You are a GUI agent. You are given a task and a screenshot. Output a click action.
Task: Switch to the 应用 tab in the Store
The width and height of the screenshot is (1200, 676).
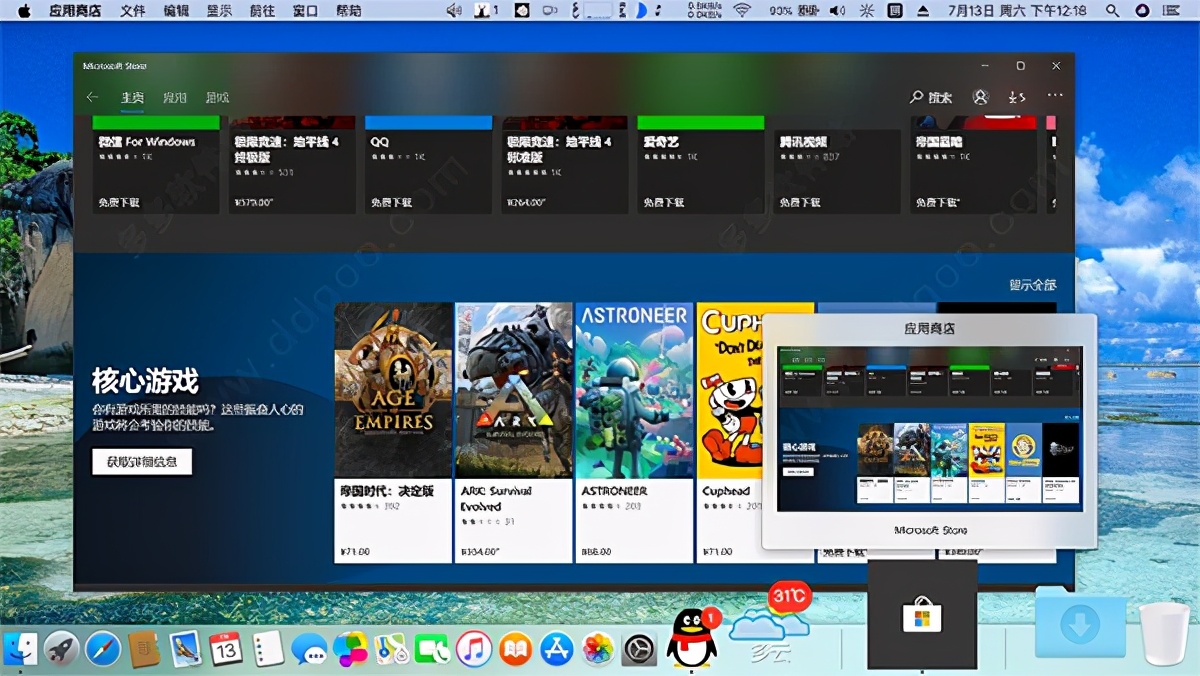pos(176,98)
